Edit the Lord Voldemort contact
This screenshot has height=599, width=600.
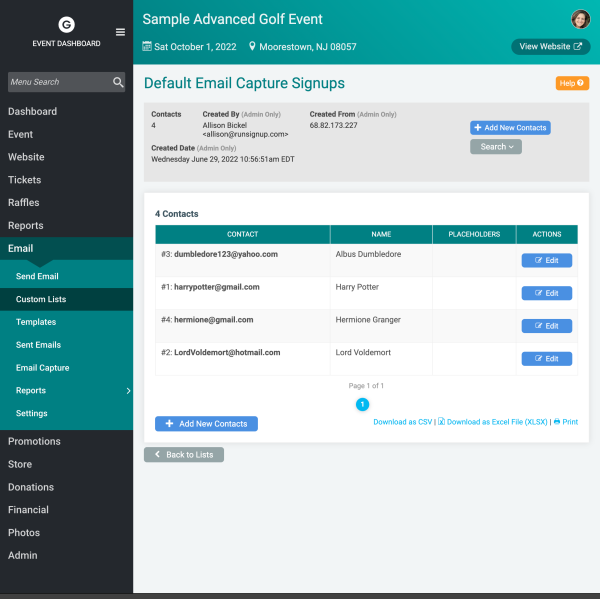click(546, 359)
